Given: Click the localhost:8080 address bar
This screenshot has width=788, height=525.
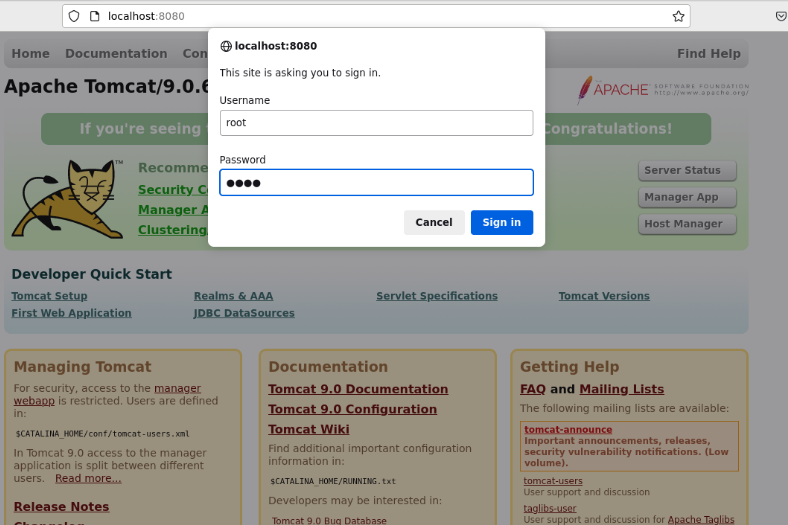Looking at the screenshot, I should (x=376, y=16).
